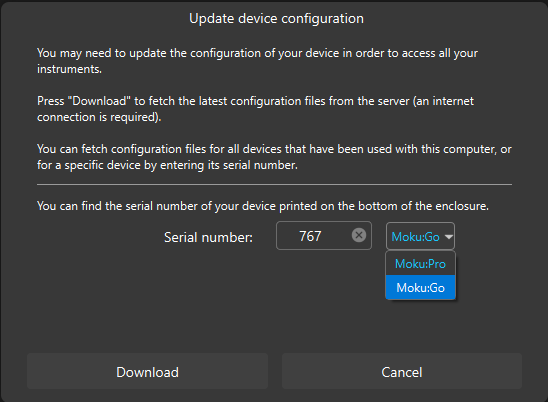Click the phrase "connection is required"

pyautogui.click(x=98, y=117)
